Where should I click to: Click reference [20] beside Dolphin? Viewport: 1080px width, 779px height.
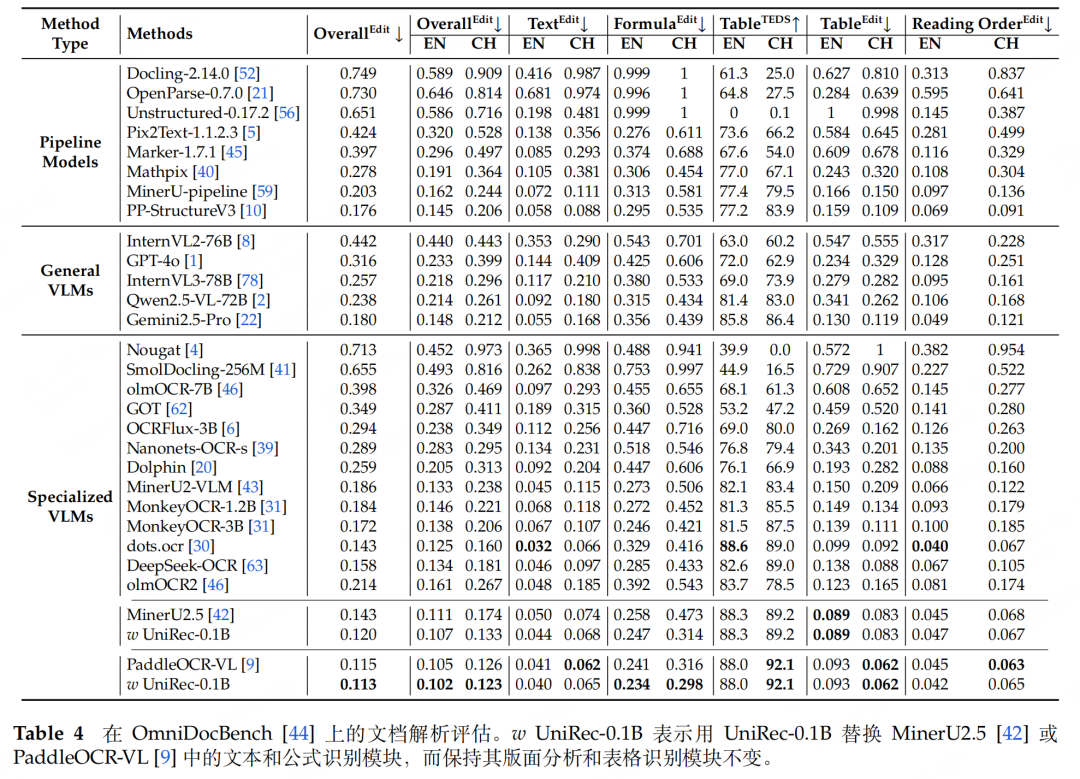(x=204, y=468)
